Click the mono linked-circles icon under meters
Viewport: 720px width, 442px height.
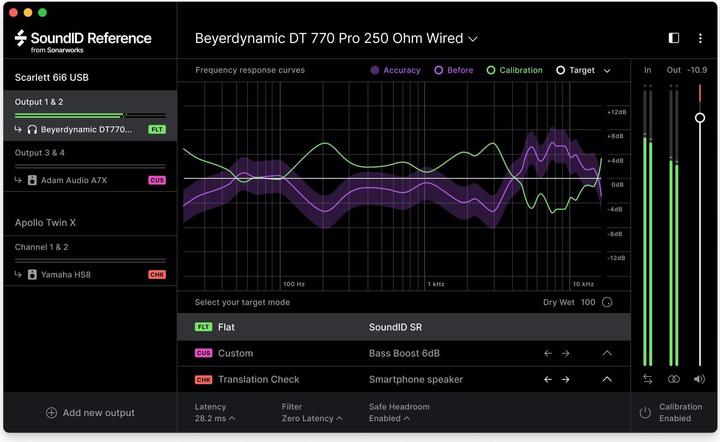click(674, 379)
